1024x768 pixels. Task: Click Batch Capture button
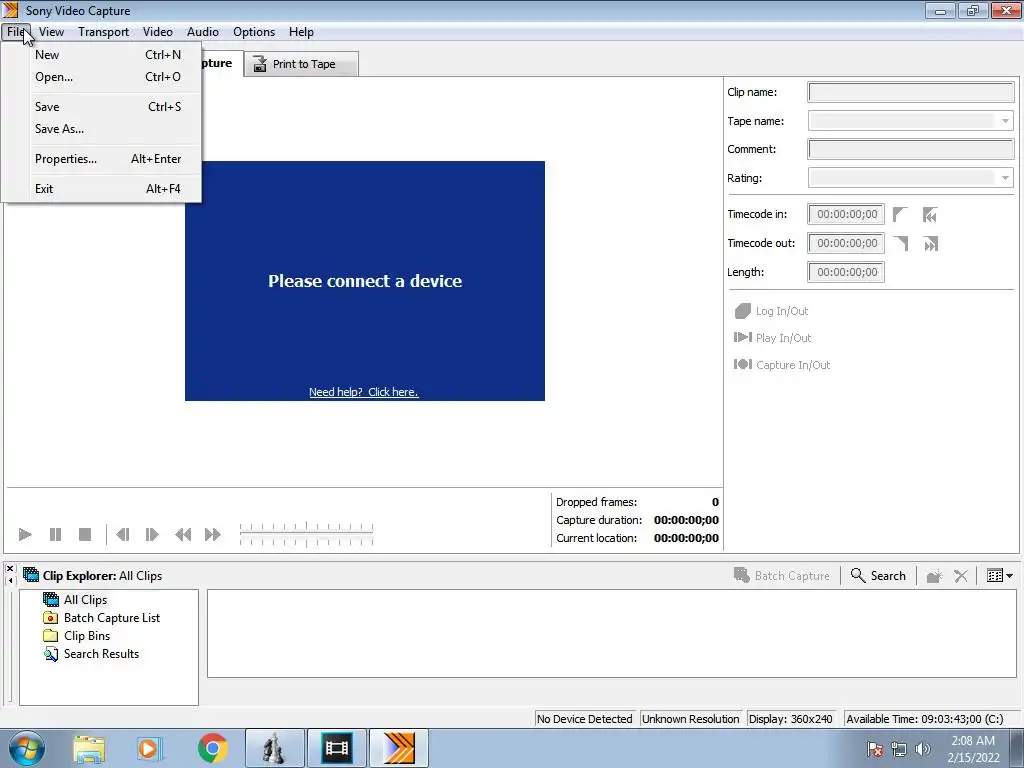pos(782,575)
